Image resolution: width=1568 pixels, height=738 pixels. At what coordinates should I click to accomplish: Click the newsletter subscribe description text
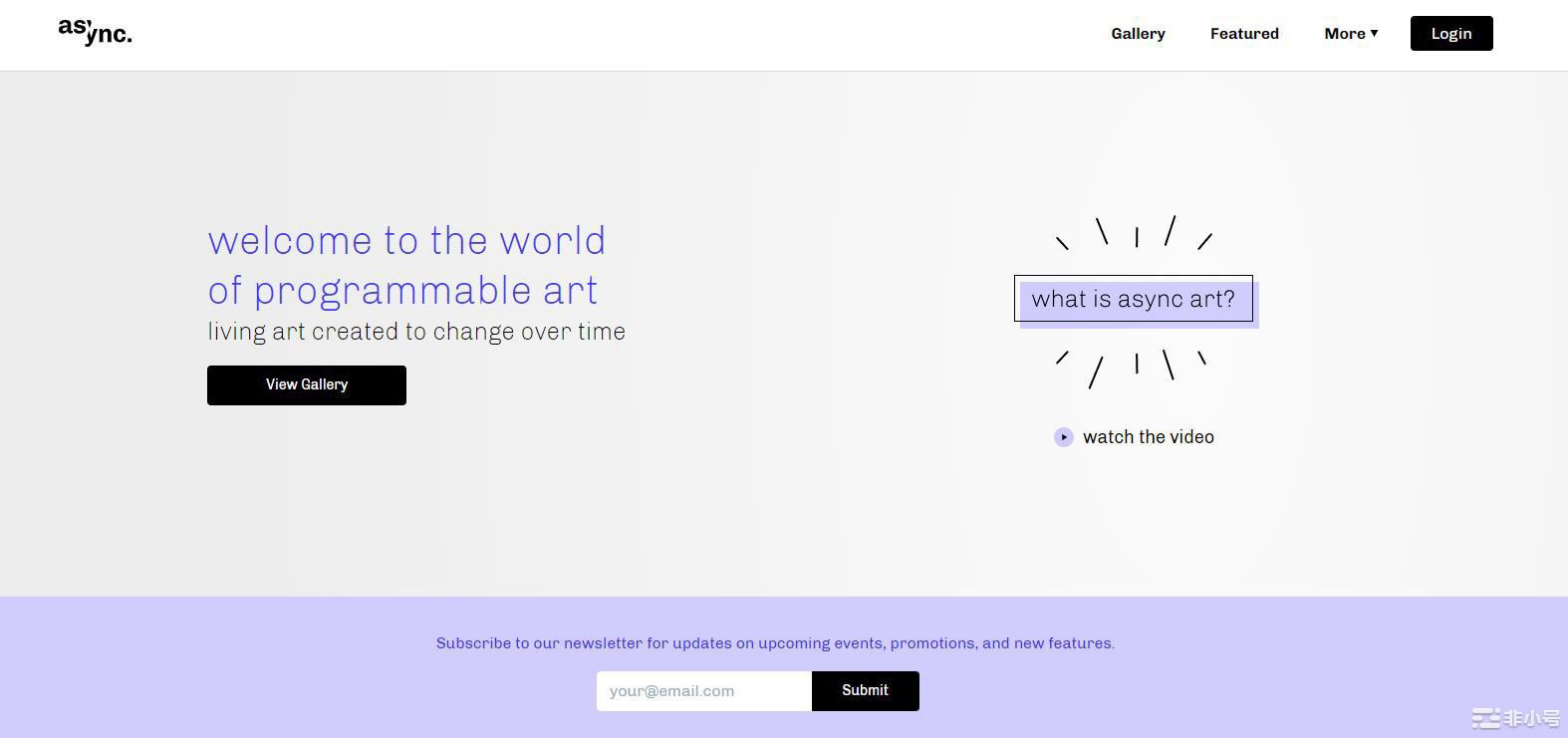click(x=775, y=643)
